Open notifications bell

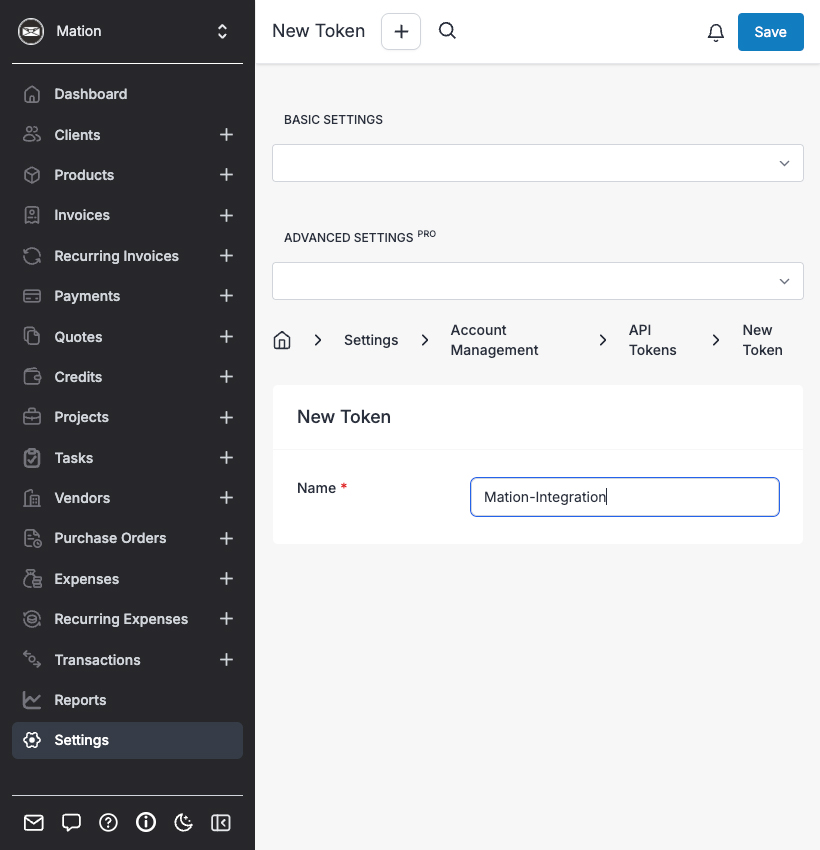pyautogui.click(x=716, y=33)
